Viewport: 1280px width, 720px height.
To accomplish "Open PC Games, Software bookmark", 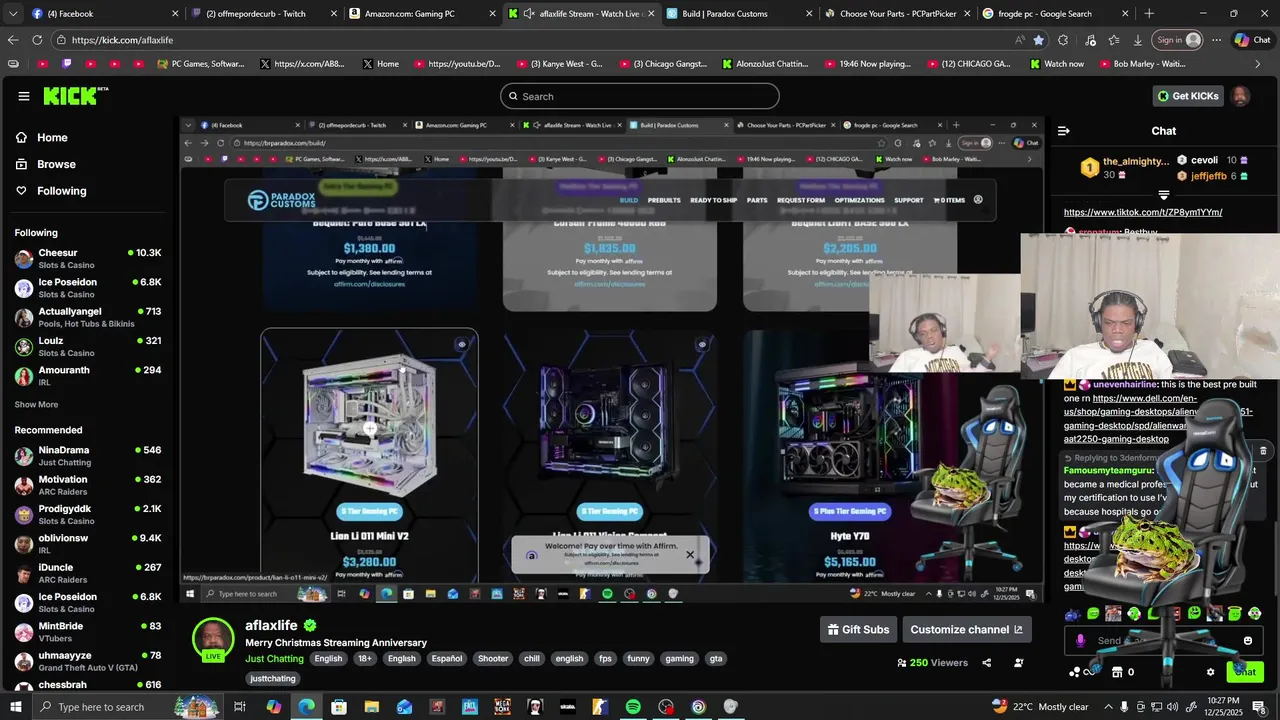I will click(201, 64).
